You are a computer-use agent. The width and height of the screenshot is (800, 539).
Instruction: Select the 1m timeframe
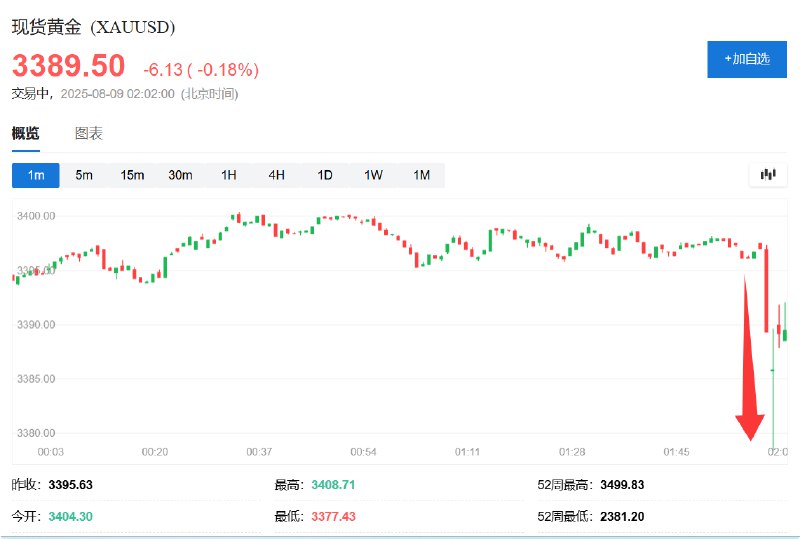click(x=36, y=175)
